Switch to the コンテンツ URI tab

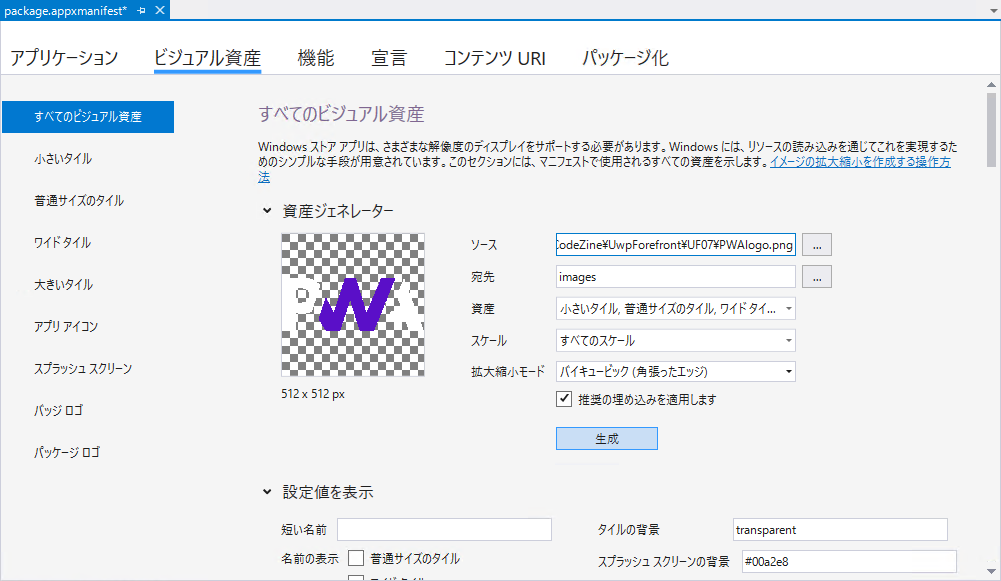[495, 58]
